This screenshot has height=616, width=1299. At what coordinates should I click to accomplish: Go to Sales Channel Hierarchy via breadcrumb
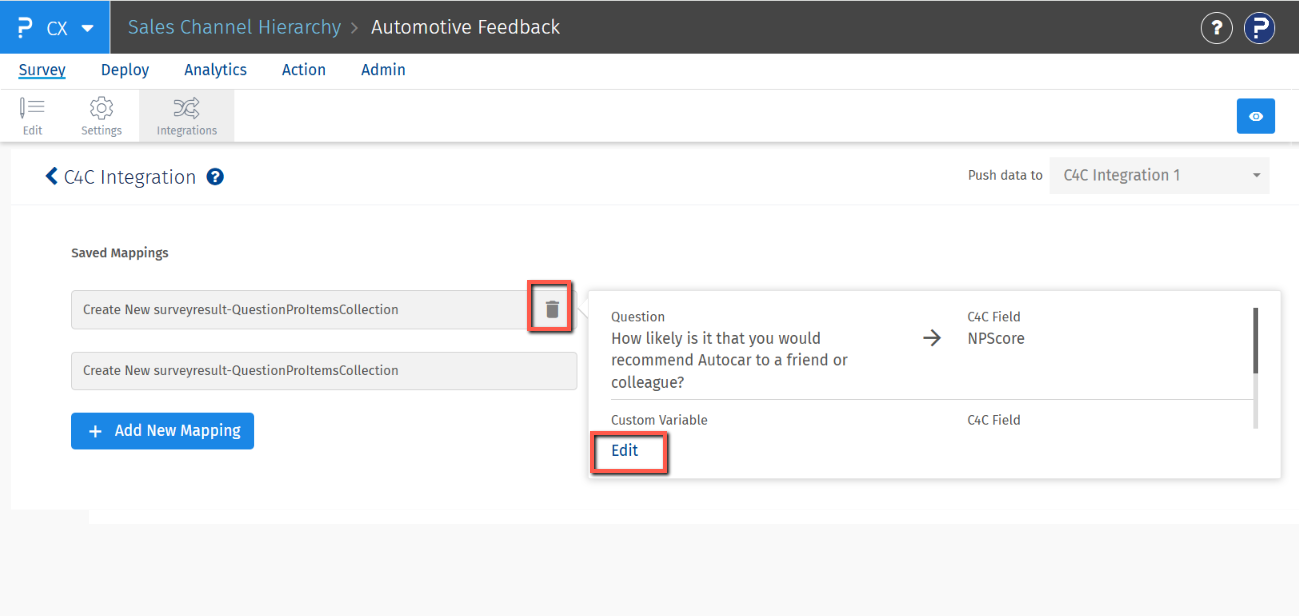click(233, 27)
